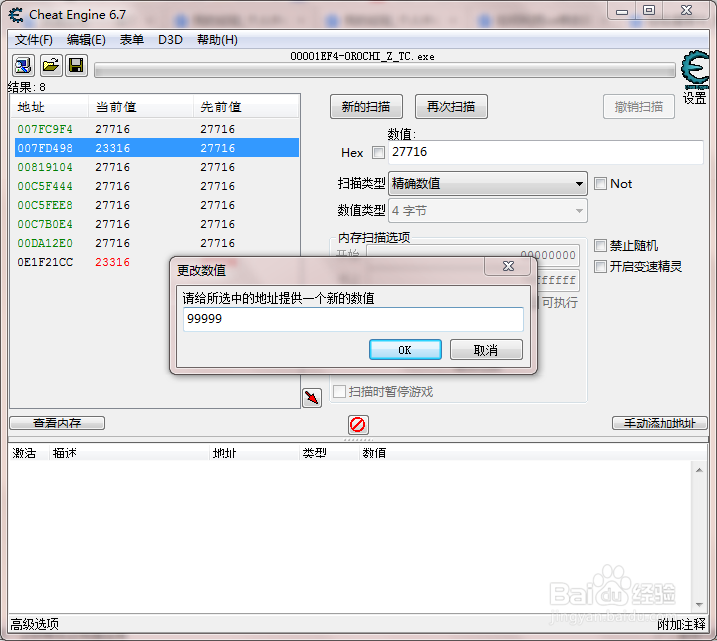Viewport: 717px width, 641px height.
Task: Enable the 开启变速精灵 checkbox
Action: [600, 266]
